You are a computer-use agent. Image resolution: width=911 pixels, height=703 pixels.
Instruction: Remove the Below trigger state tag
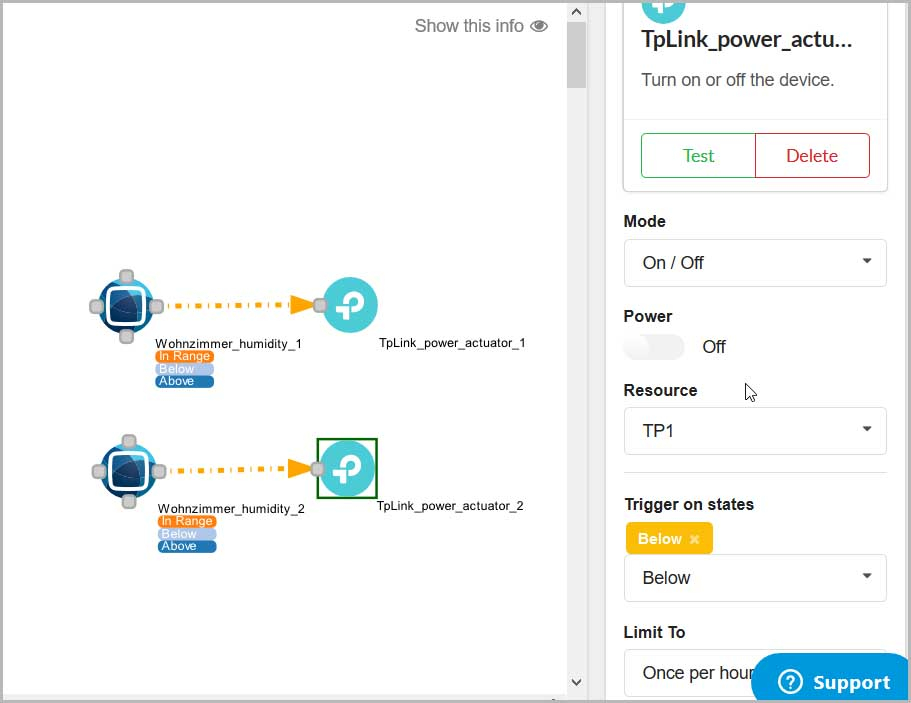pyautogui.click(x=694, y=539)
